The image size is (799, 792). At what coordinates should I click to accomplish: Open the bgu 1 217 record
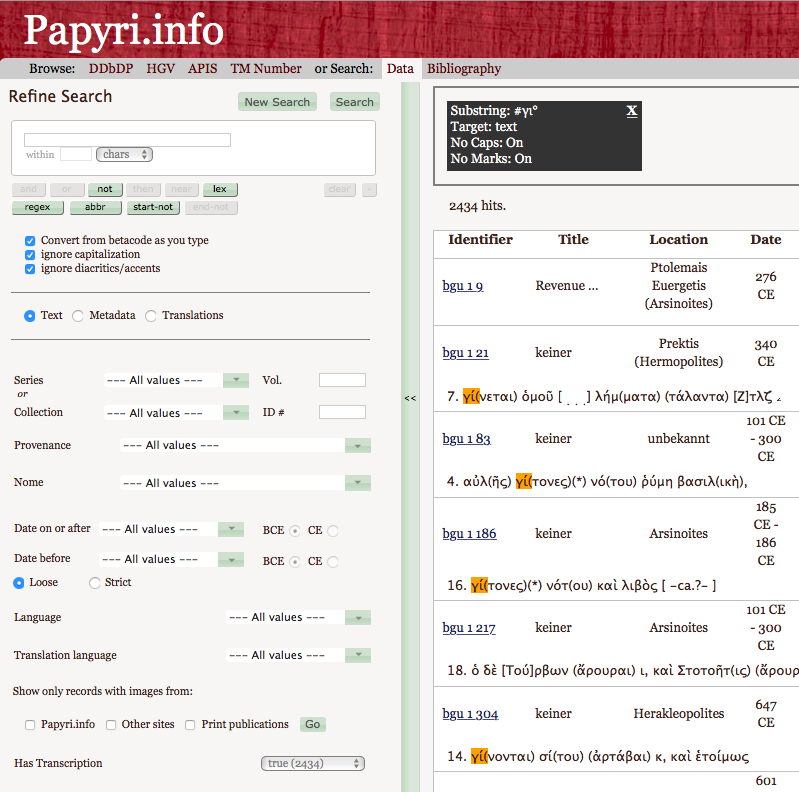click(x=469, y=628)
